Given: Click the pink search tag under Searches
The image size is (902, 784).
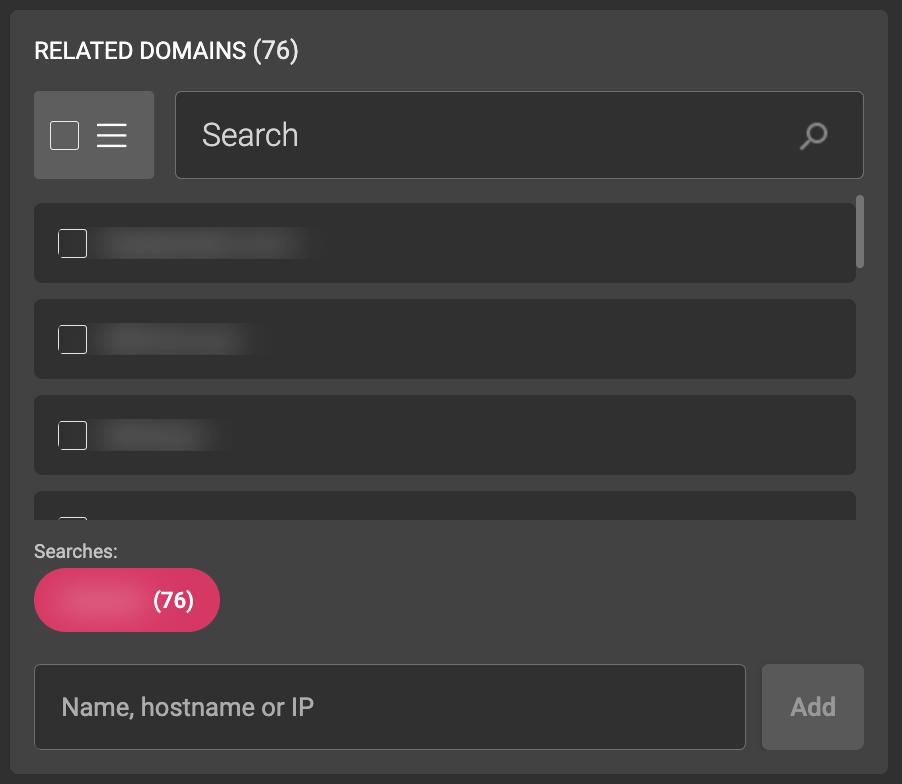Looking at the screenshot, I should [x=100, y=600].
